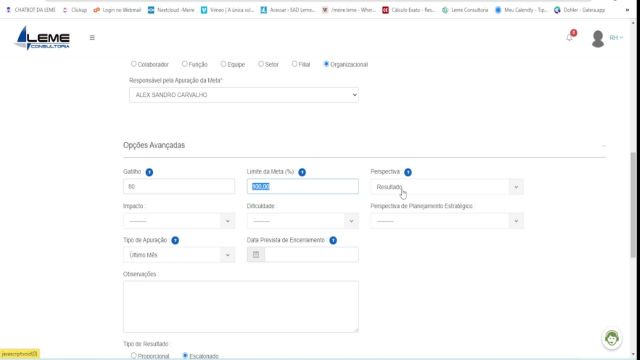This screenshot has height=360, width=640.
Task: Open the CHATBOT DA LEME bookmark
Action: pyautogui.click(x=31, y=10)
